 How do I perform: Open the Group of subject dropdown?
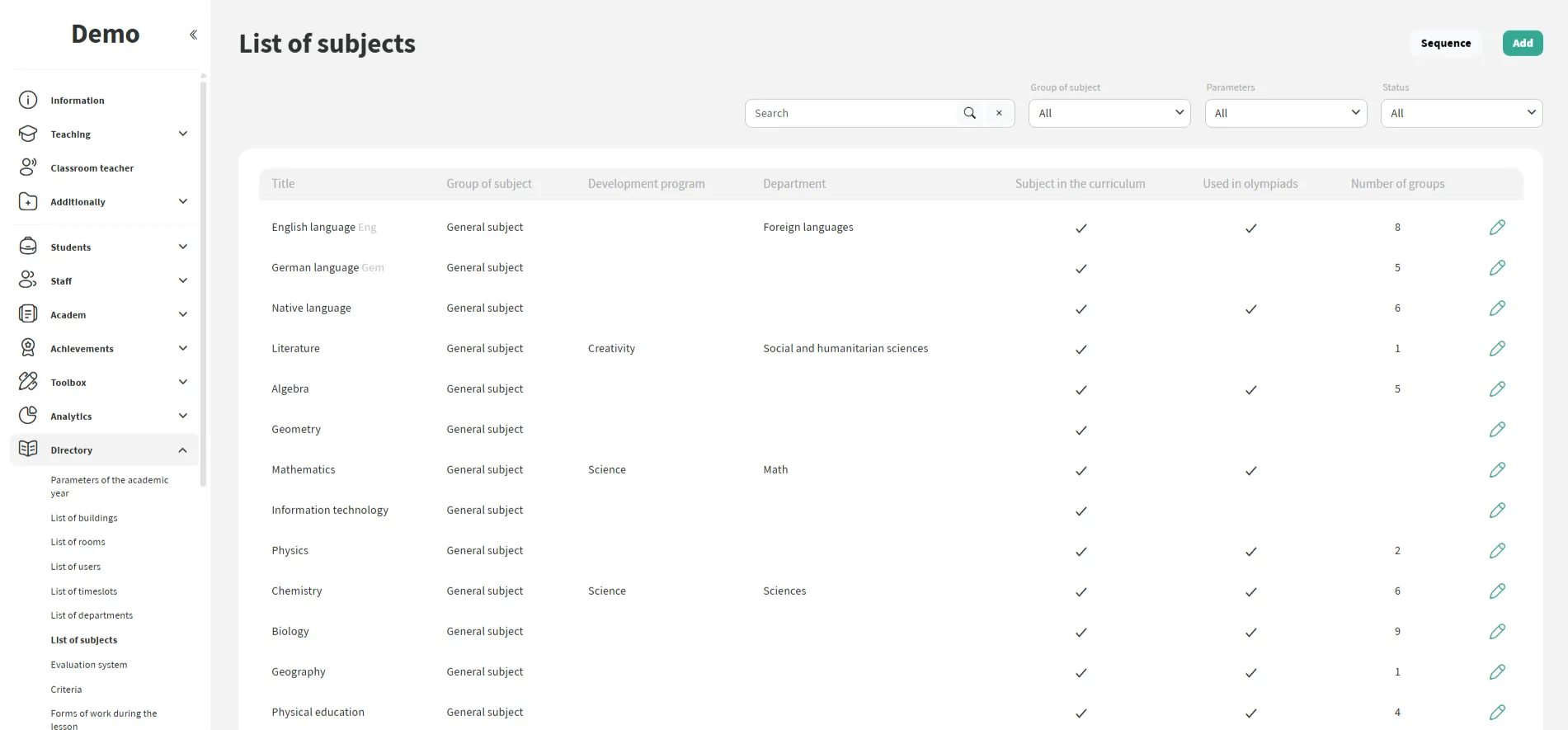pyautogui.click(x=1109, y=114)
